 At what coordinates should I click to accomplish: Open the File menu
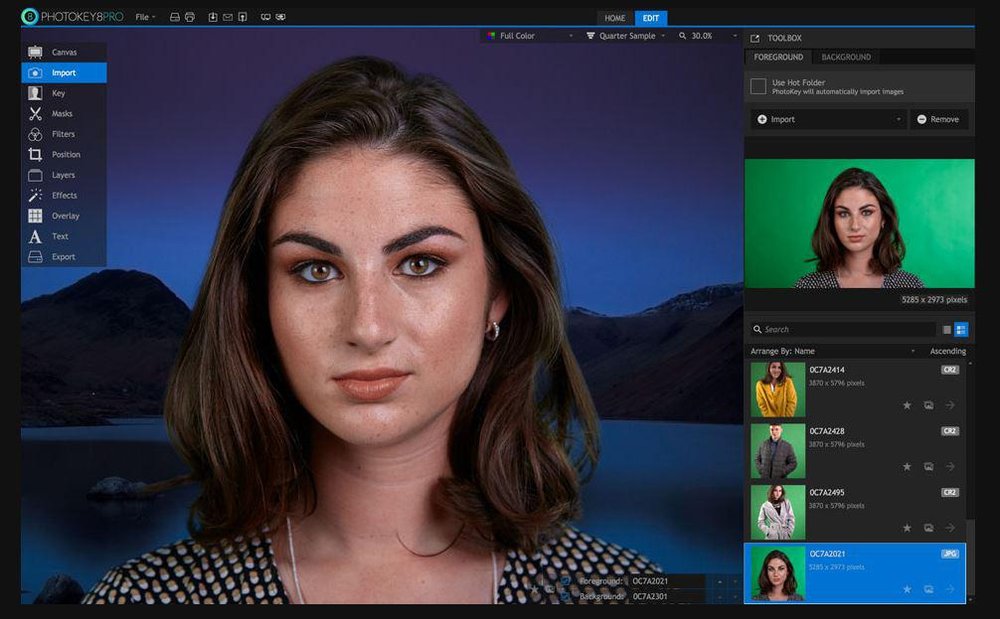(x=145, y=17)
